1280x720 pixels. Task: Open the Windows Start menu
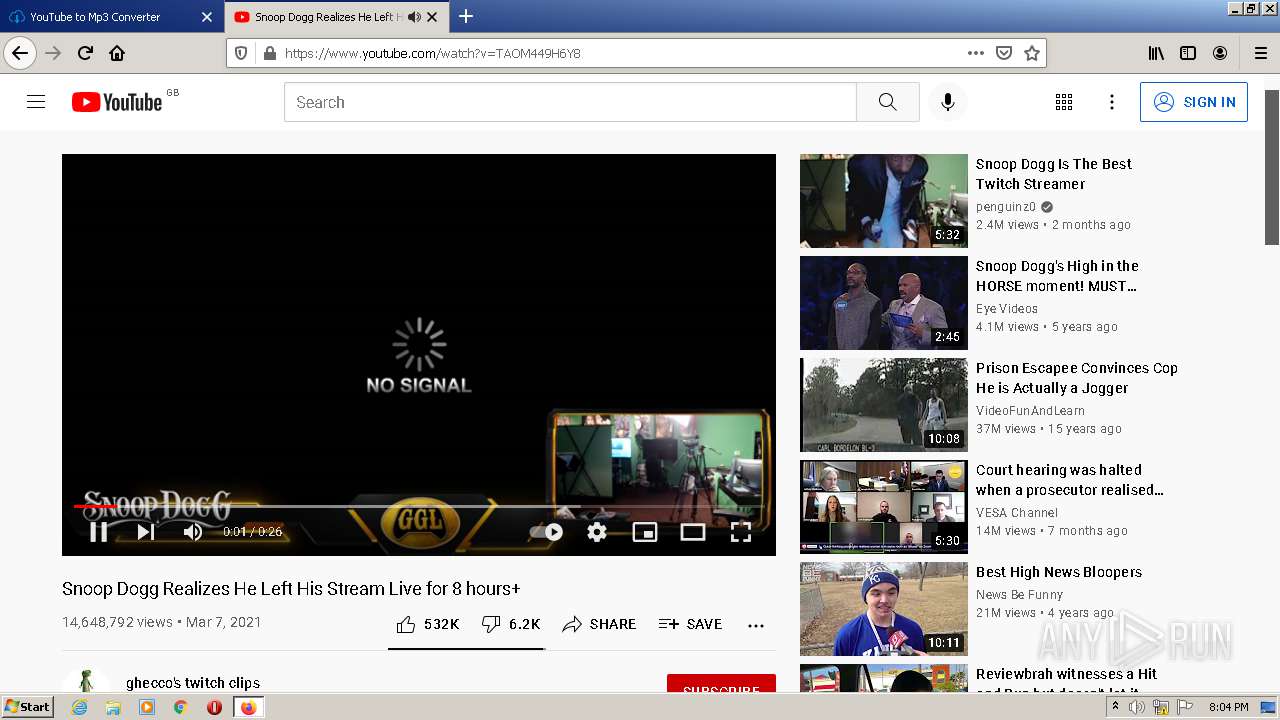(x=28, y=707)
